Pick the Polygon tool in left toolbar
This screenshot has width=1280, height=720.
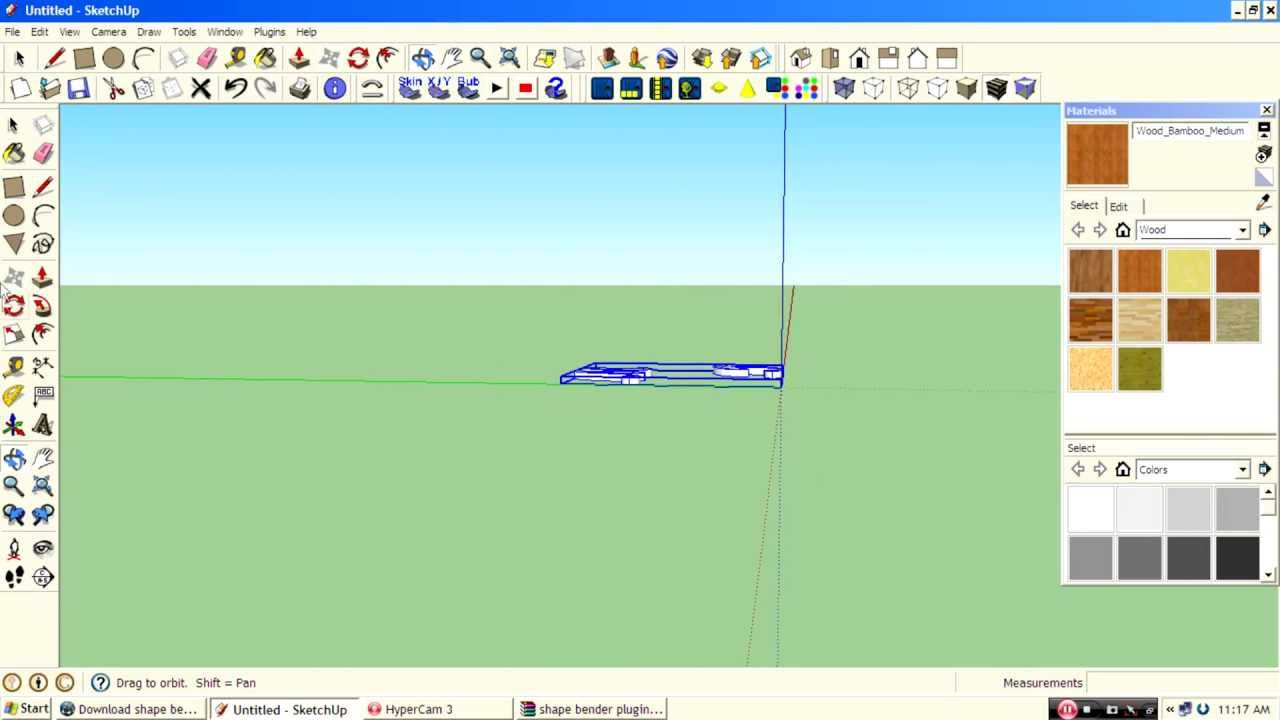pyautogui.click(x=14, y=245)
